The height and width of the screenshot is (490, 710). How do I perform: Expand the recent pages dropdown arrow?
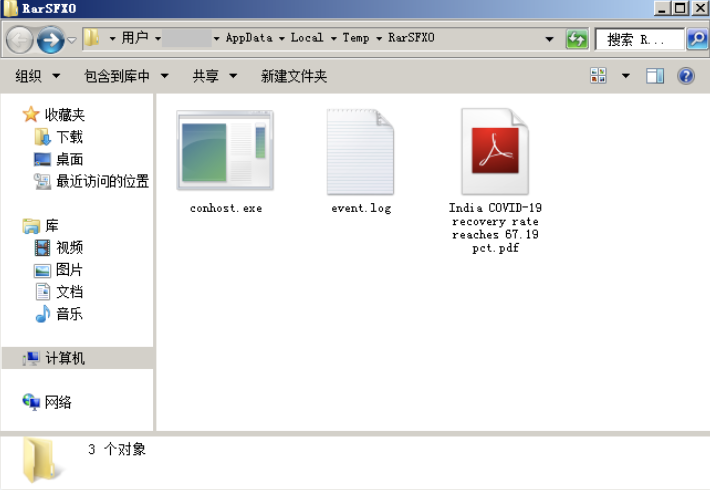tap(71, 39)
